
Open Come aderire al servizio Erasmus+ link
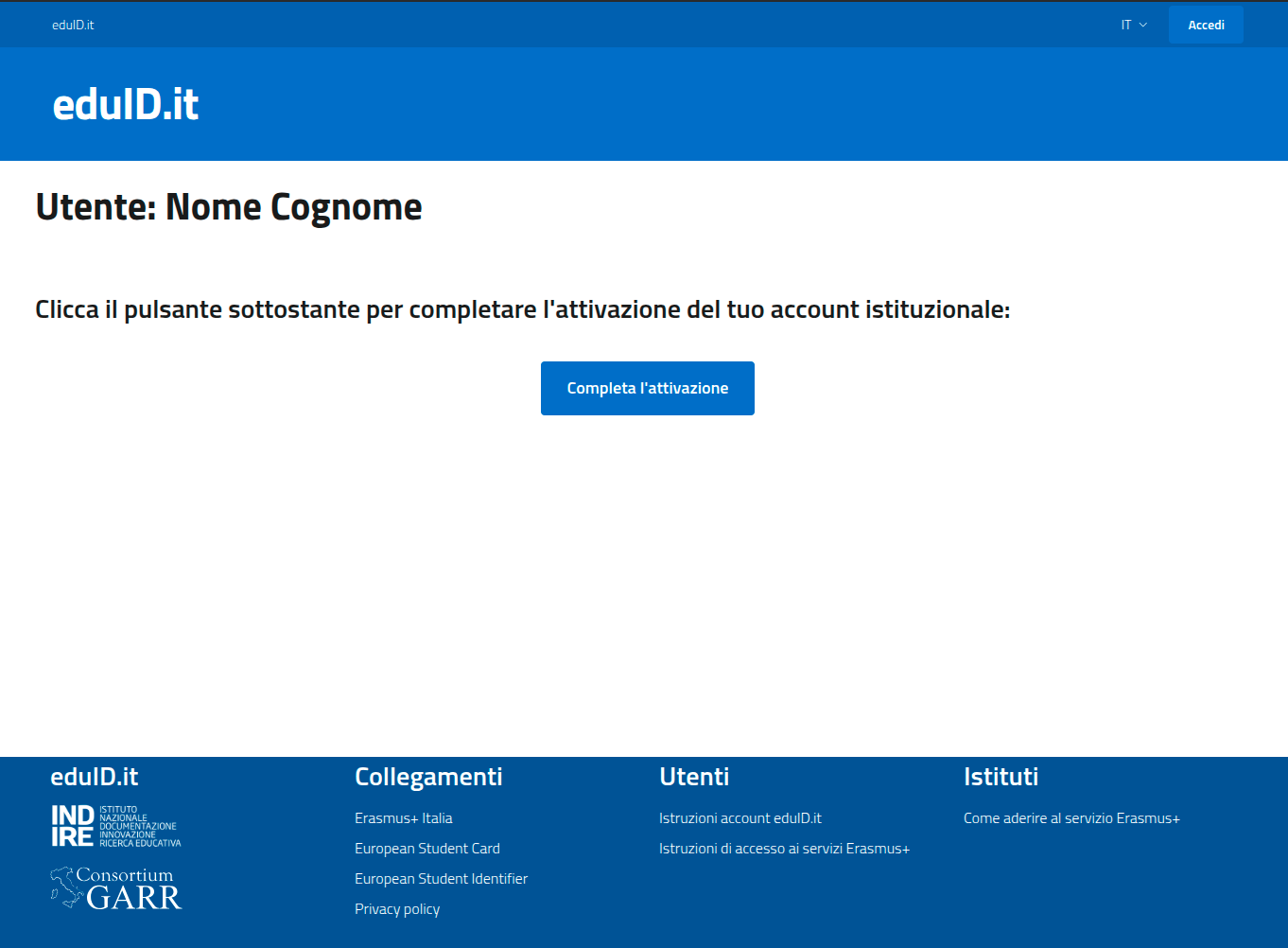1071,818
